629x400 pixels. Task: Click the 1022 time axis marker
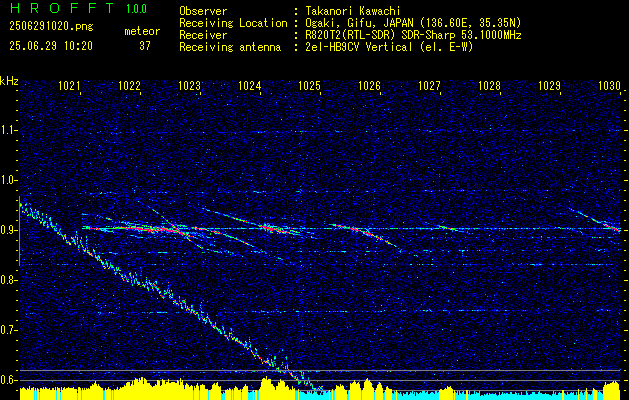(130, 86)
